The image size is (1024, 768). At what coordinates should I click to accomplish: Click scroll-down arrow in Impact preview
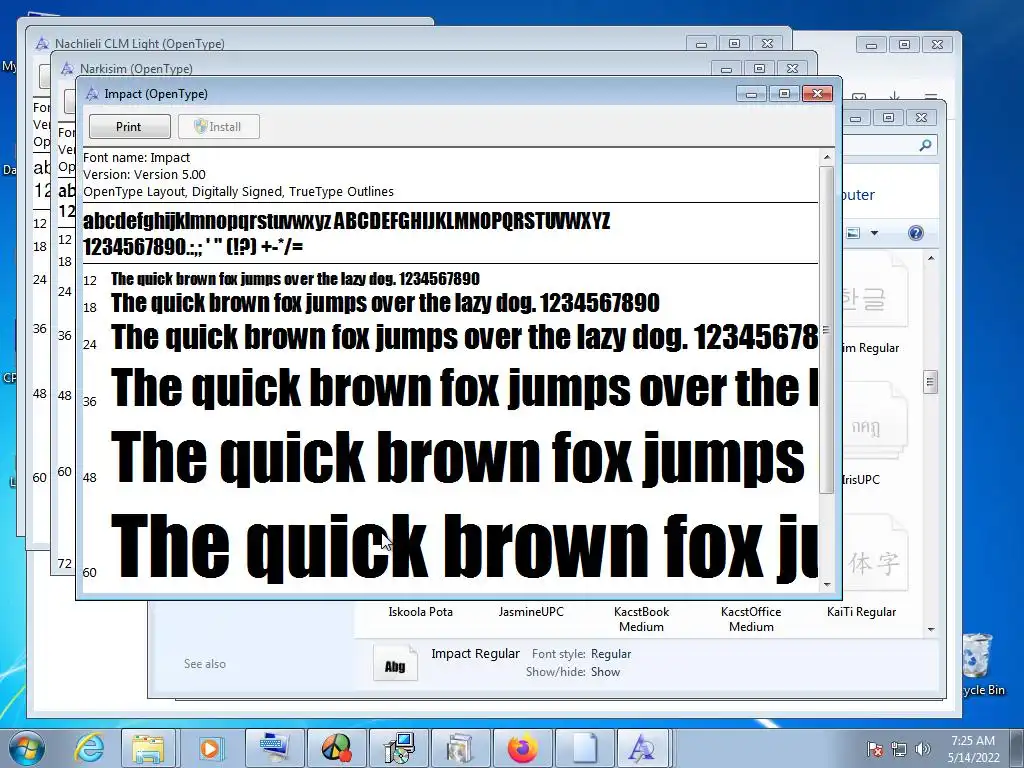[x=827, y=585]
